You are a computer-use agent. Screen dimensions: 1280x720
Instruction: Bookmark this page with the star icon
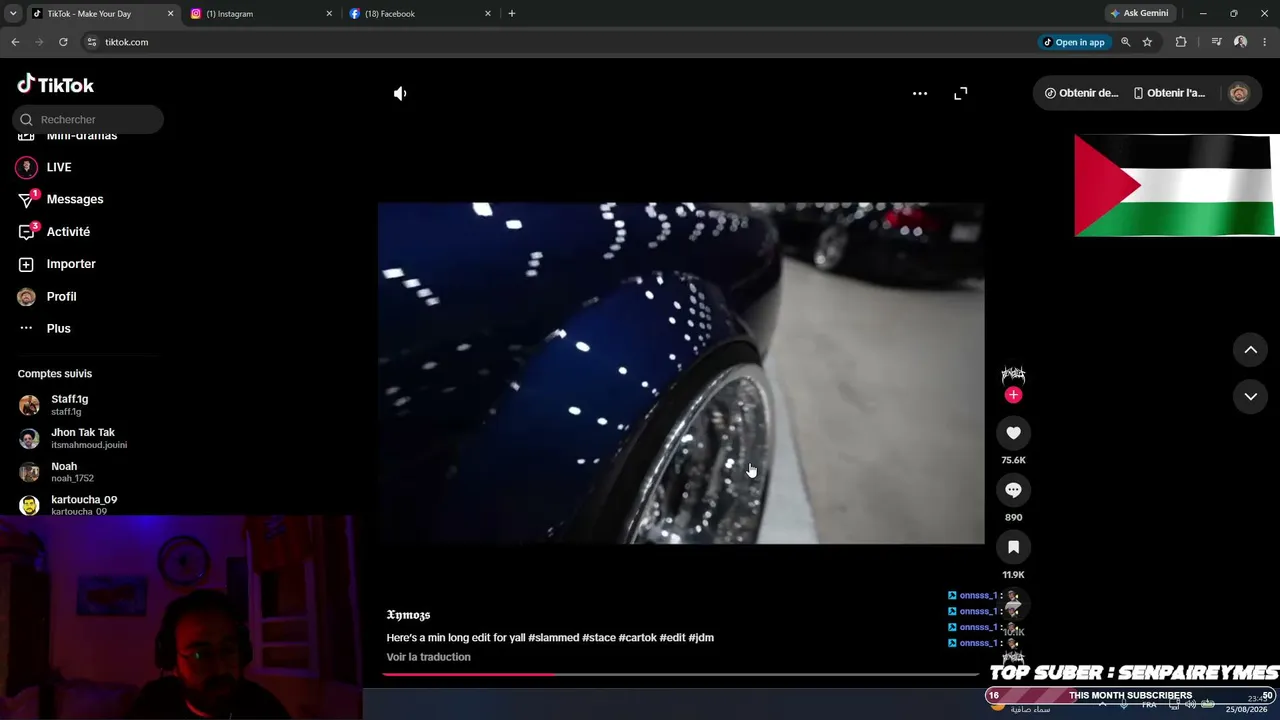tap(1147, 42)
